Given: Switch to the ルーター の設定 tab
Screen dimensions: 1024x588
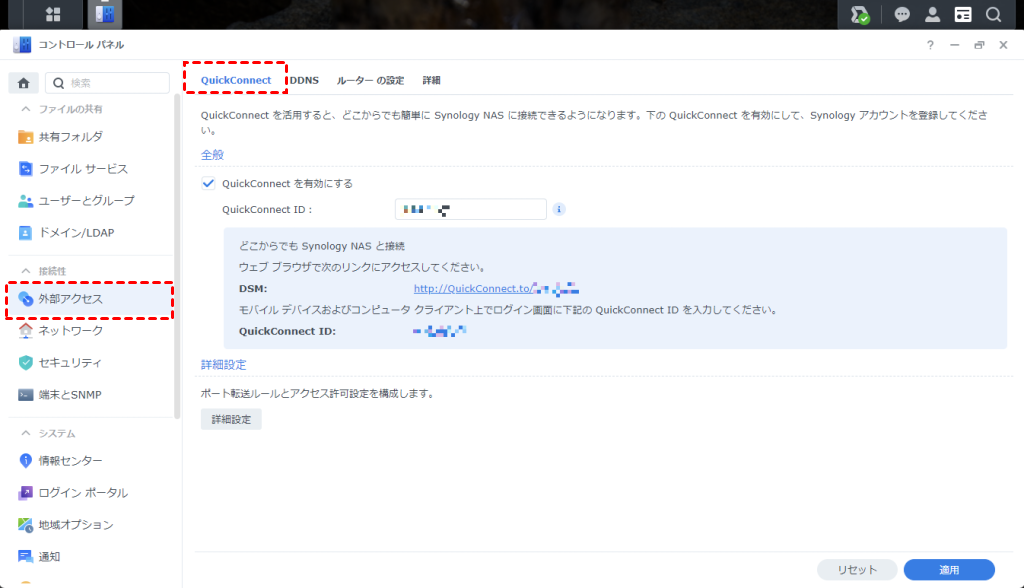Looking at the screenshot, I should pos(370,80).
